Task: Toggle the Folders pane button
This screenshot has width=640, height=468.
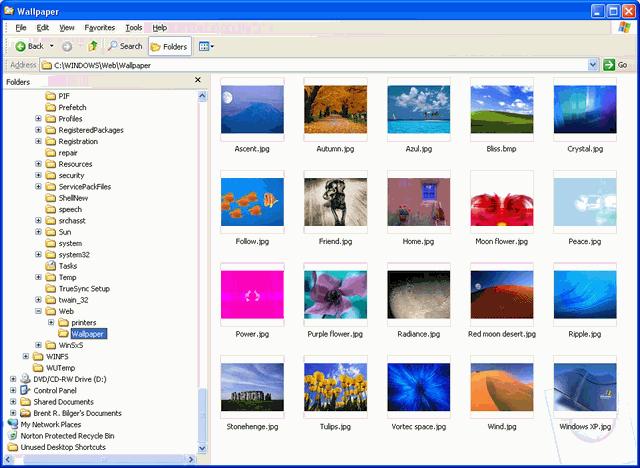Action: click(169, 47)
